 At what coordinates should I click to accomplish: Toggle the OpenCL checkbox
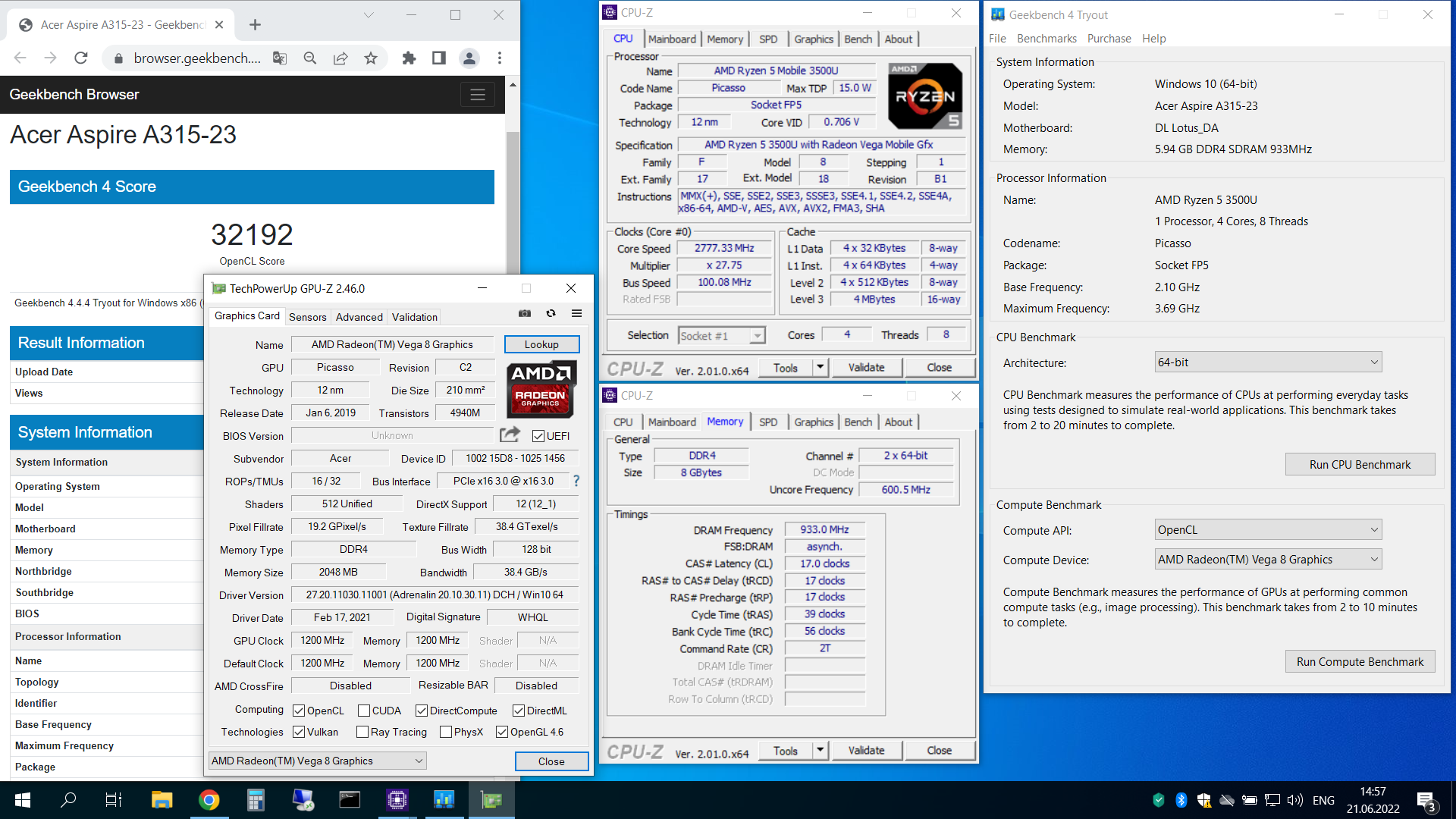click(299, 711)
